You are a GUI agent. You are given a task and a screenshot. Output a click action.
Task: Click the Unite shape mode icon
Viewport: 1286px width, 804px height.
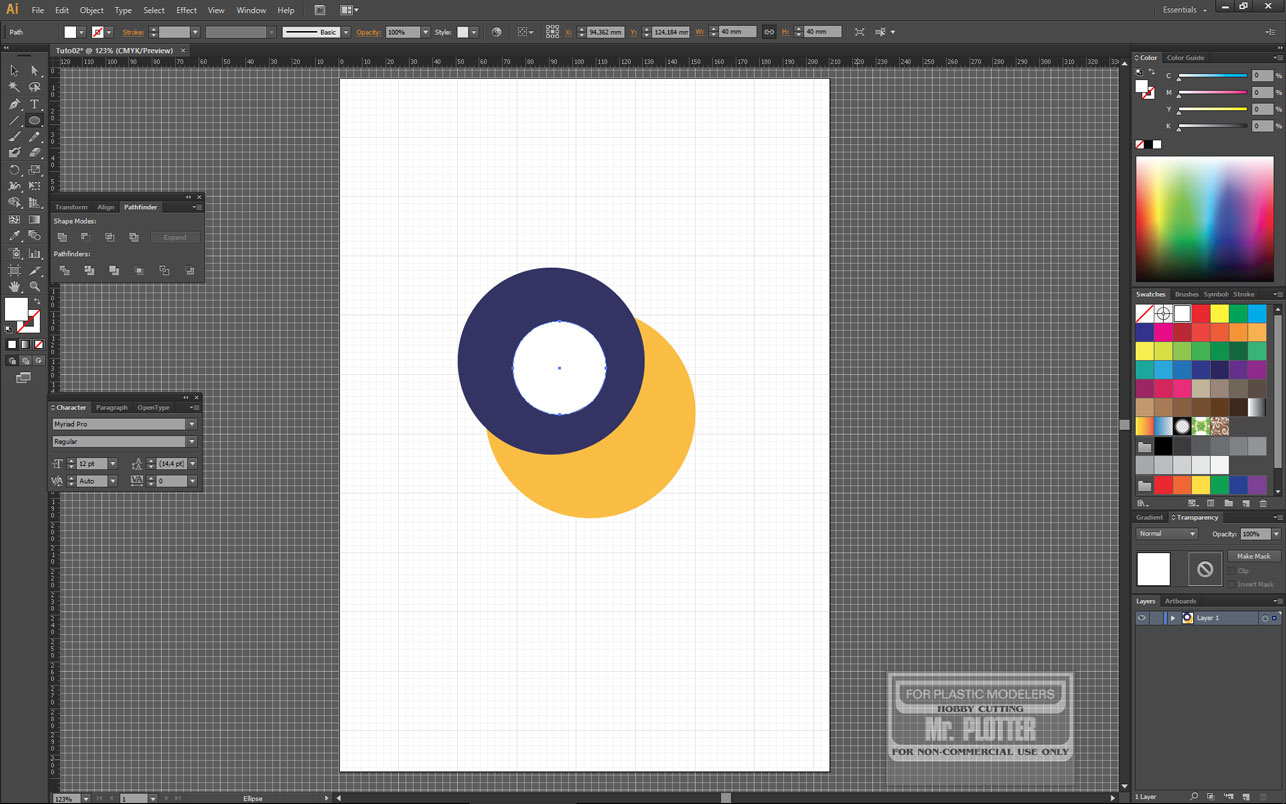pyautogui.click(x=62, y=237)
